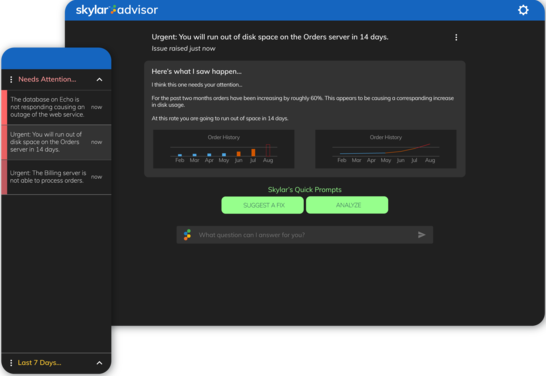546x376 pixels.
Task: Click the 'Here's what I saw happen...' heading
Action: 196,72
